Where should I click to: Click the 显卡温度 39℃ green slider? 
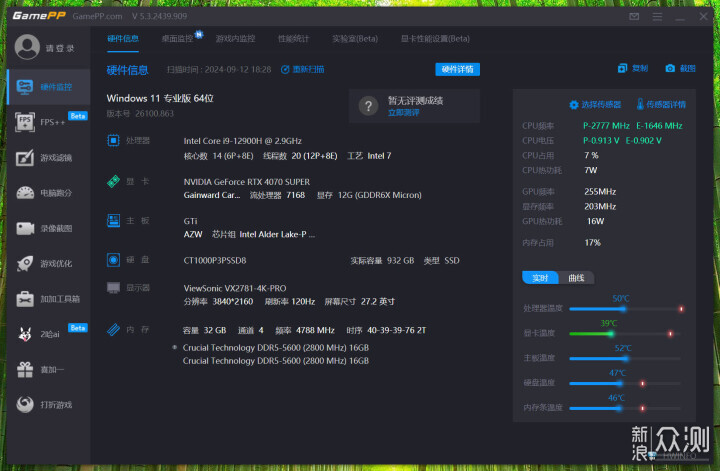coord(625,334)
